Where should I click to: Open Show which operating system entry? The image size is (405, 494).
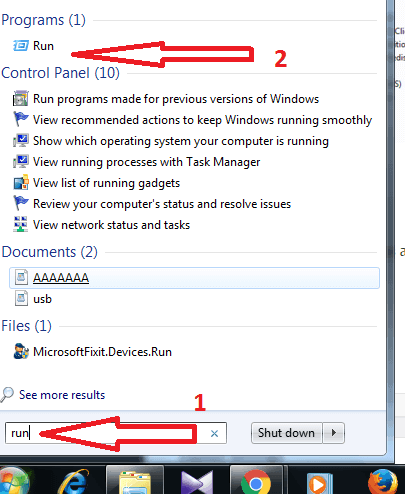pyautogui.click(x=171, y=141)
